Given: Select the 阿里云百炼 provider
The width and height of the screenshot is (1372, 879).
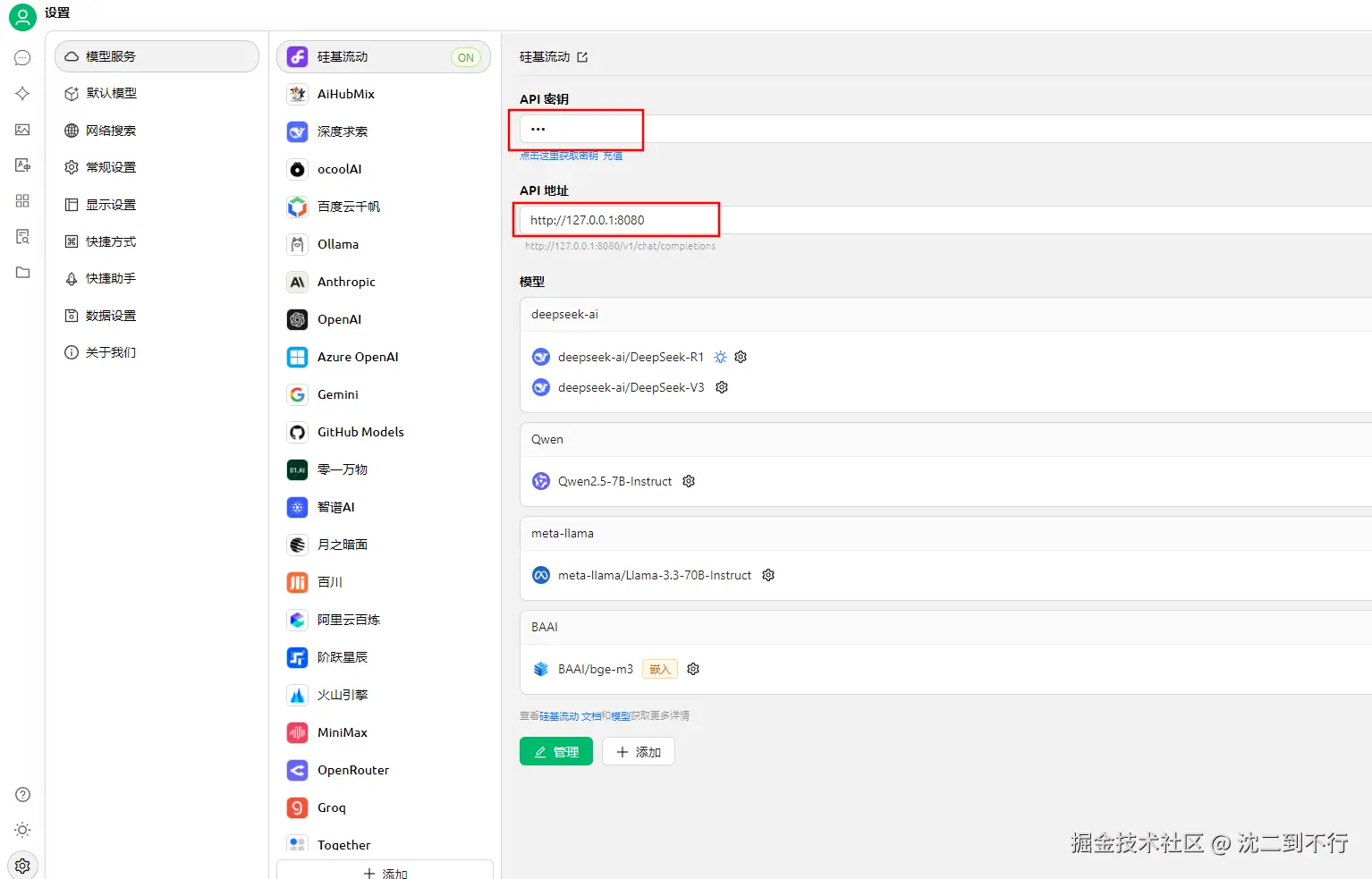Looking at the screenshot, I should [384, 620].
